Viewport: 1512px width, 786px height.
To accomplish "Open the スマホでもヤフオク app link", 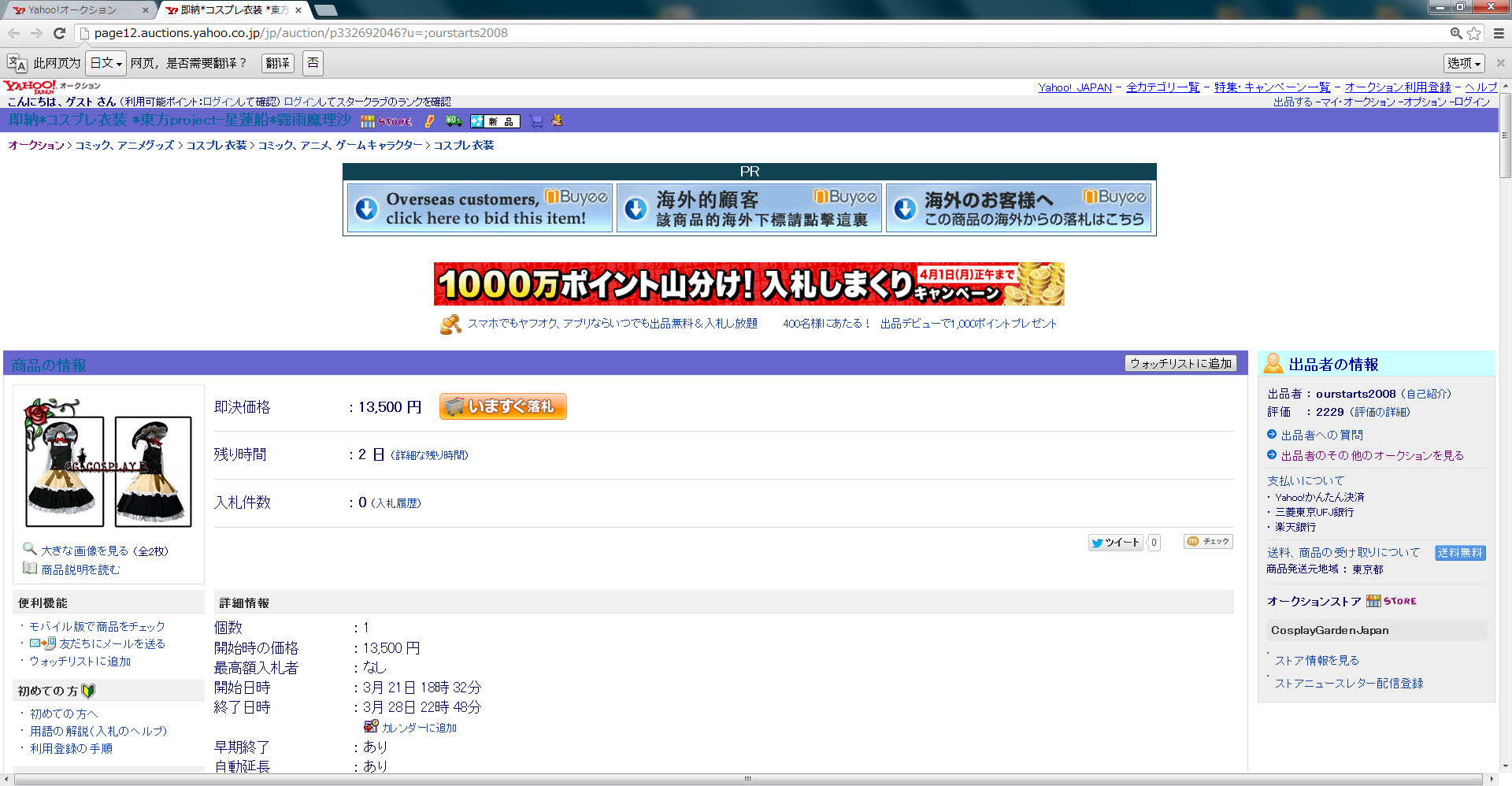I will coord(612,324).
